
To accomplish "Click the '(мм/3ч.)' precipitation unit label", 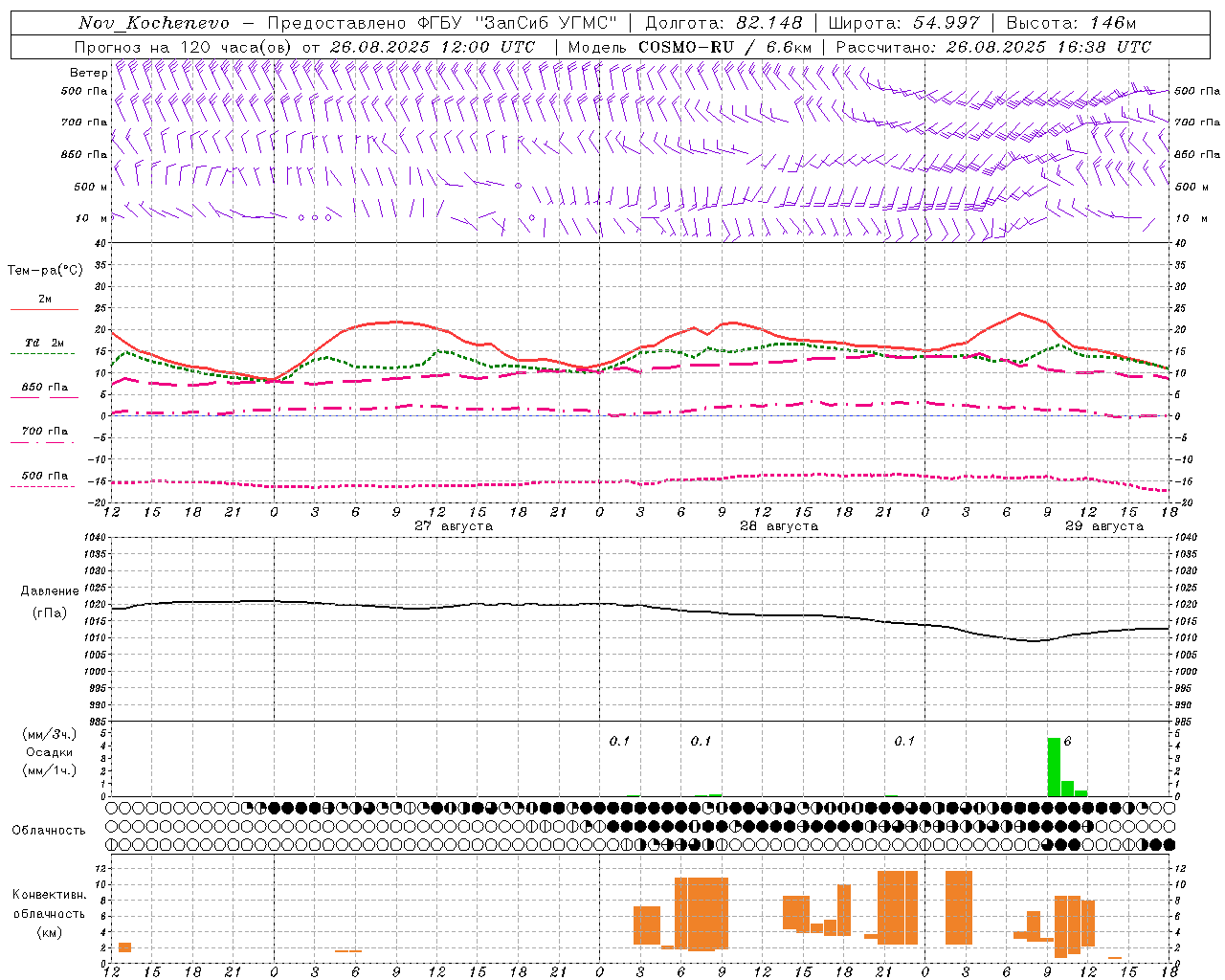I will (x=50, y=734).
